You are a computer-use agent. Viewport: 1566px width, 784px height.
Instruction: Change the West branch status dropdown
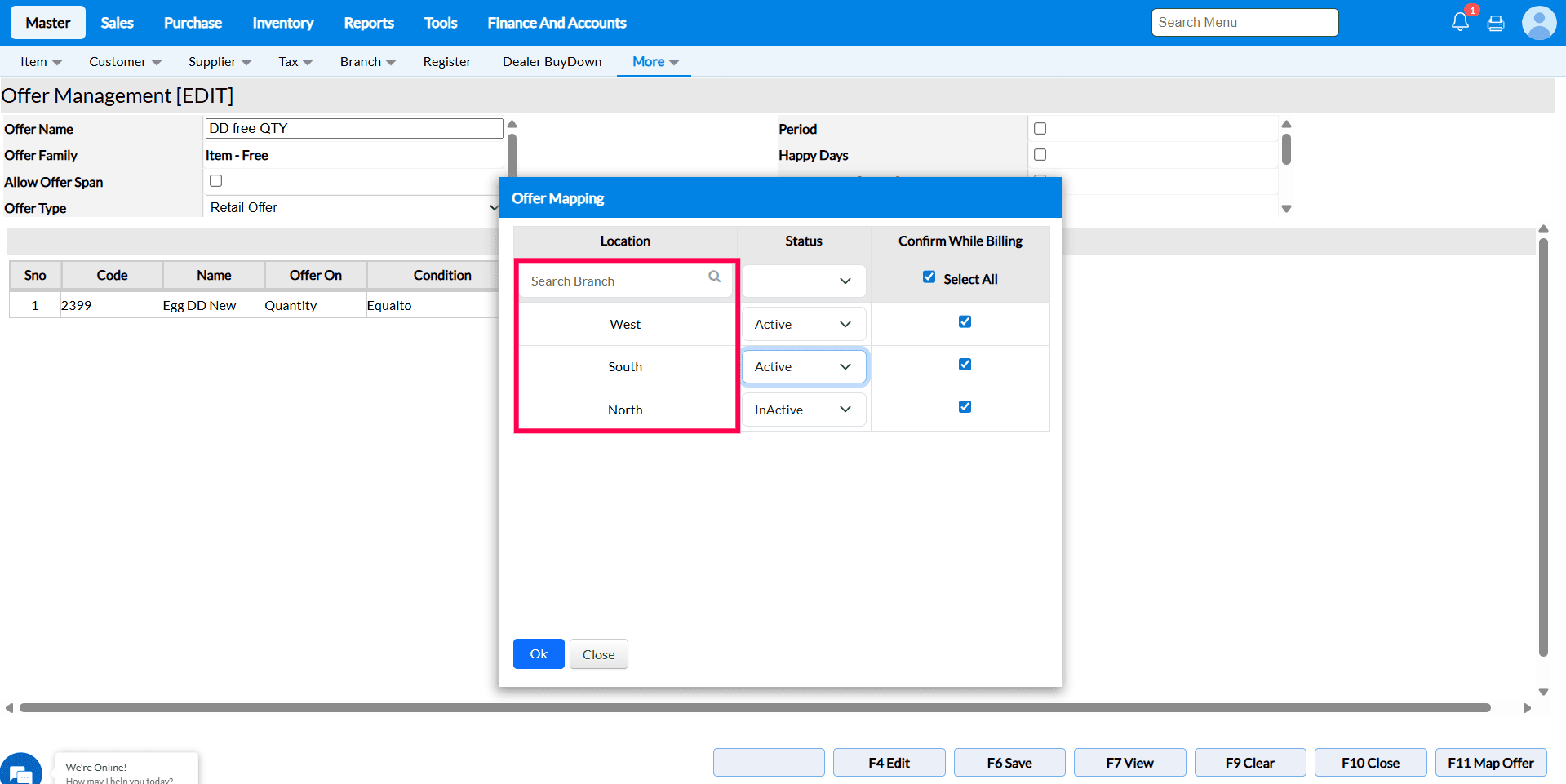[x=804, y=324]
